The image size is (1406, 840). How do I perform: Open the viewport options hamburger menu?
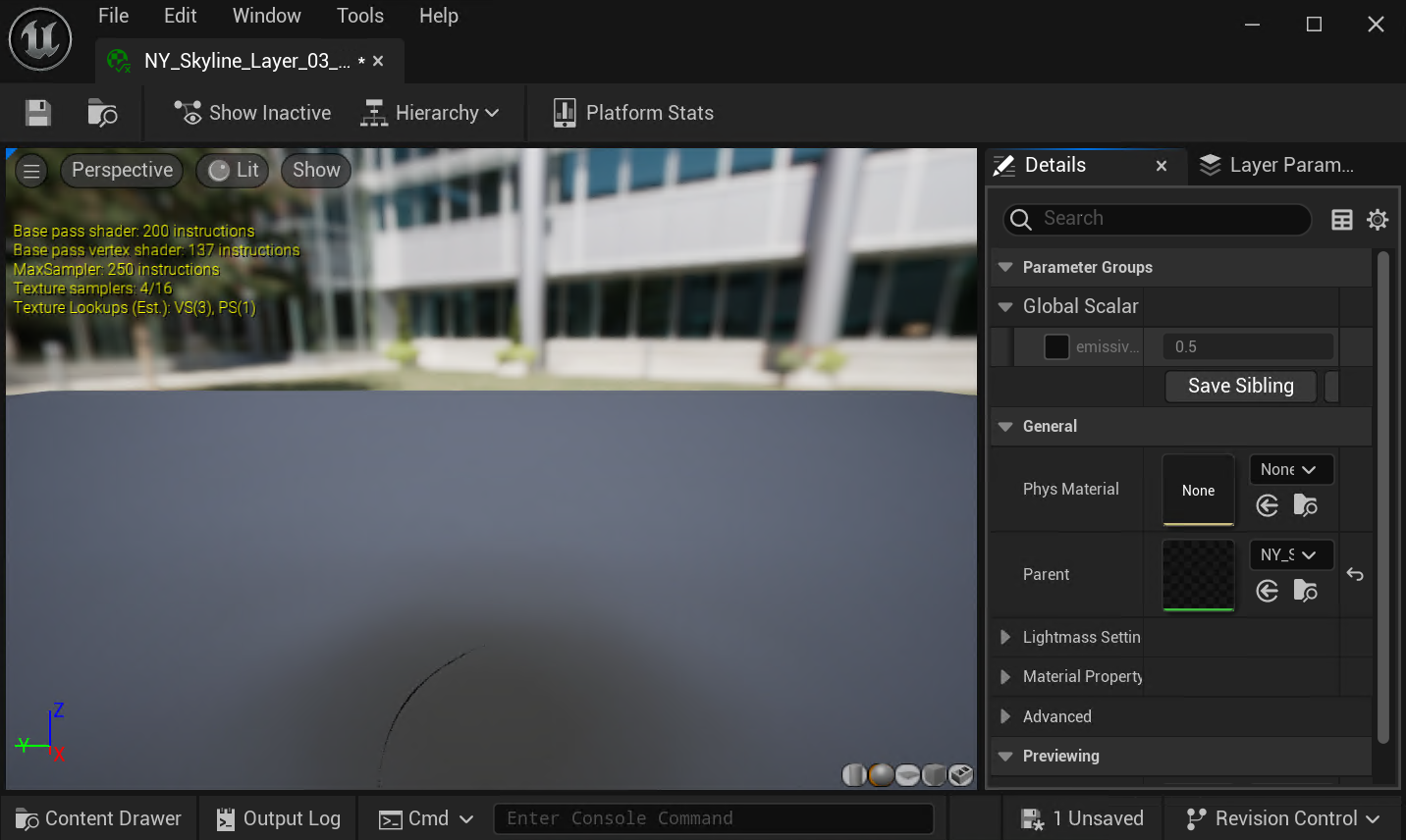31,171
